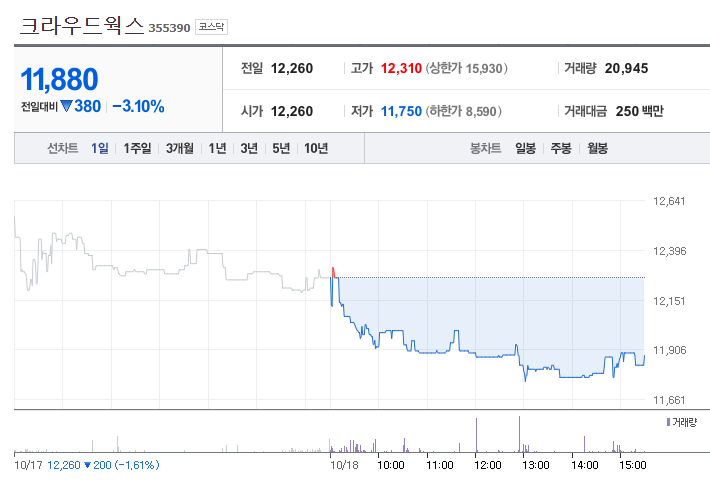
Task: Click the current price 11,880
Action: pyautogui.click(x=59, y=79)
